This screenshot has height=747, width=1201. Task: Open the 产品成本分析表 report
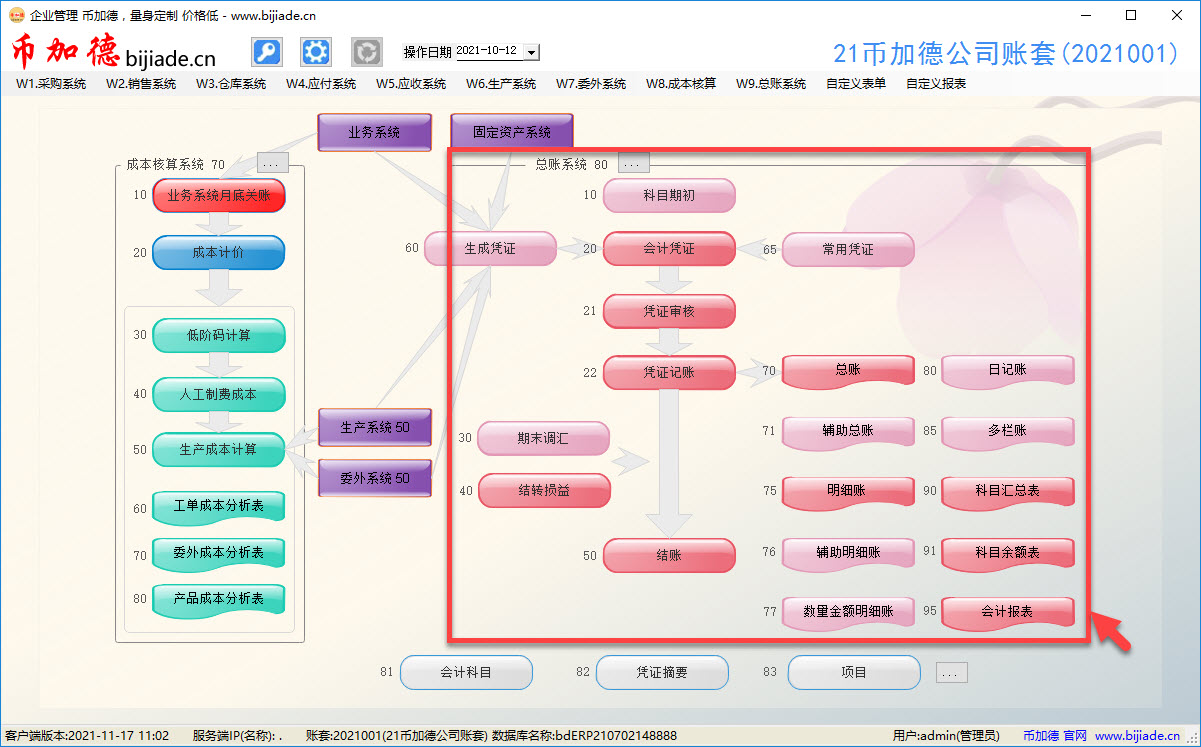tap(219, 599)
